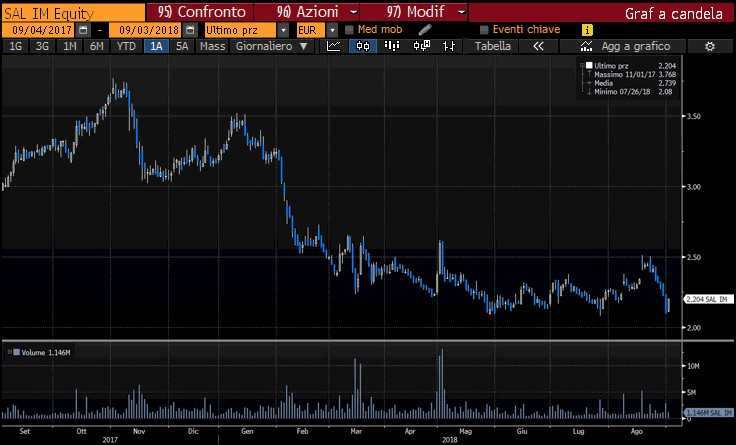The height and width of the screenshot is (445, 736).
Task: Open the end date calendar icon
Action: (x=190, y=30)
